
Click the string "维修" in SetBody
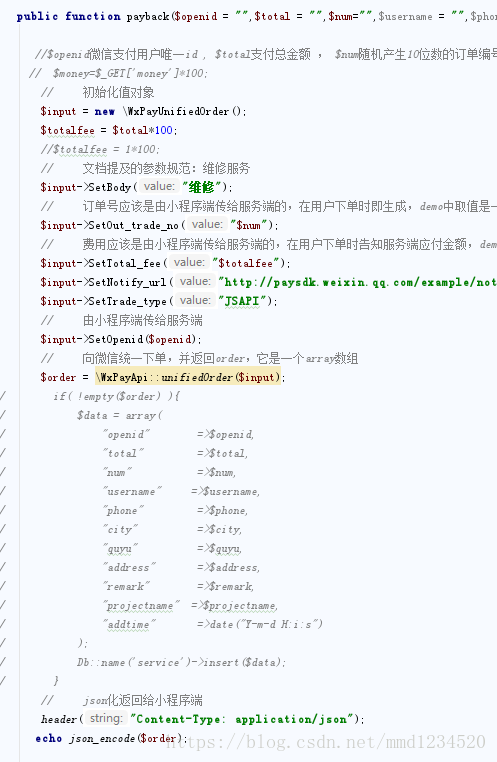point(202,188)
